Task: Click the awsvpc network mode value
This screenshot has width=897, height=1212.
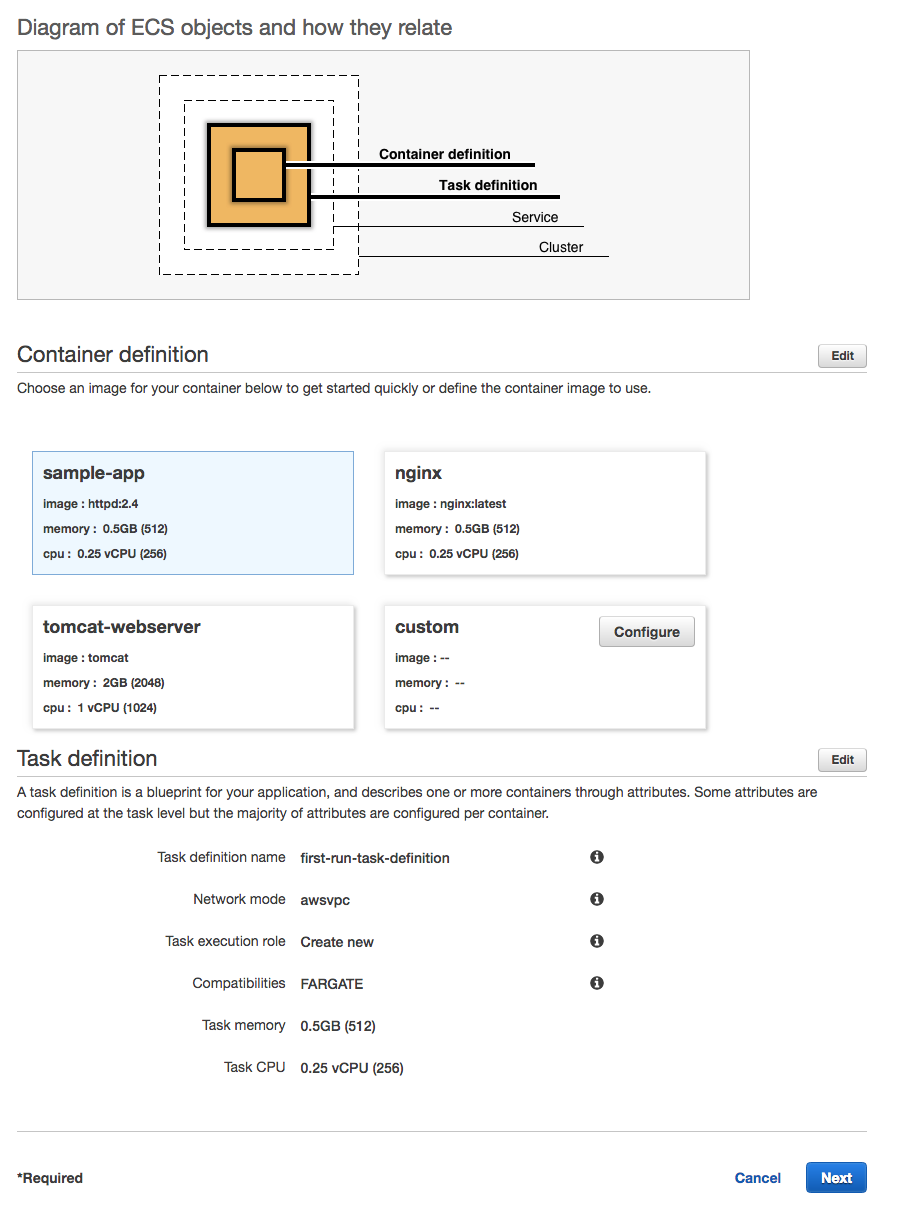Action: click(325, 900)
